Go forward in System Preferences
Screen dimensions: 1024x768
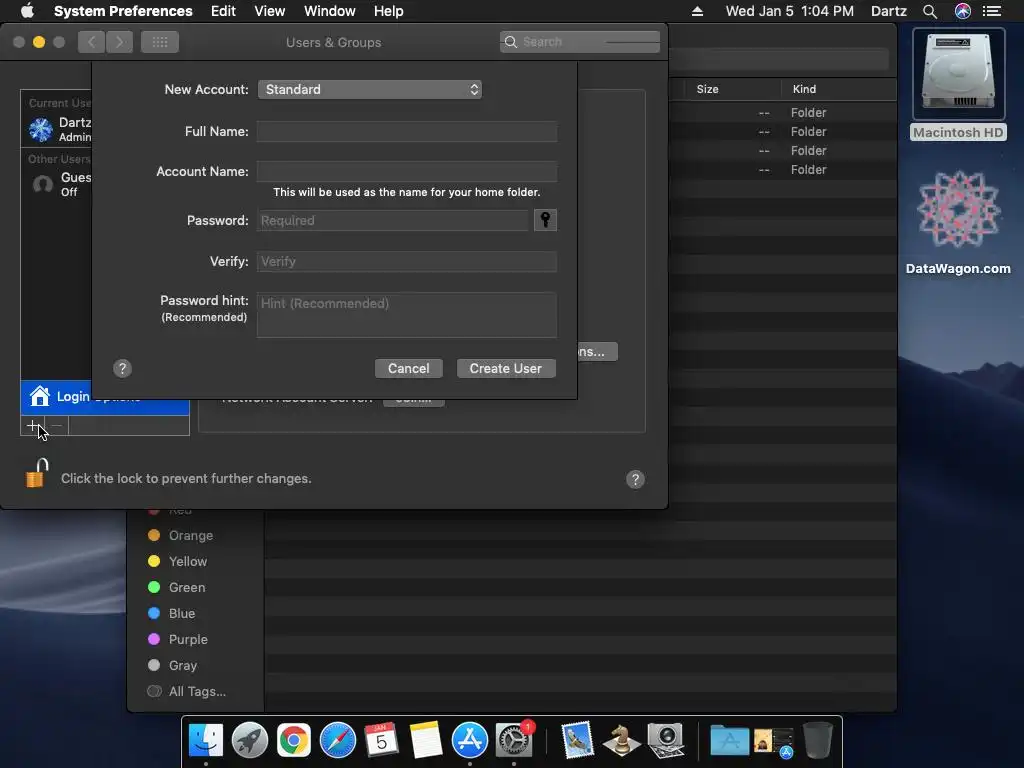tap(120, 42)
